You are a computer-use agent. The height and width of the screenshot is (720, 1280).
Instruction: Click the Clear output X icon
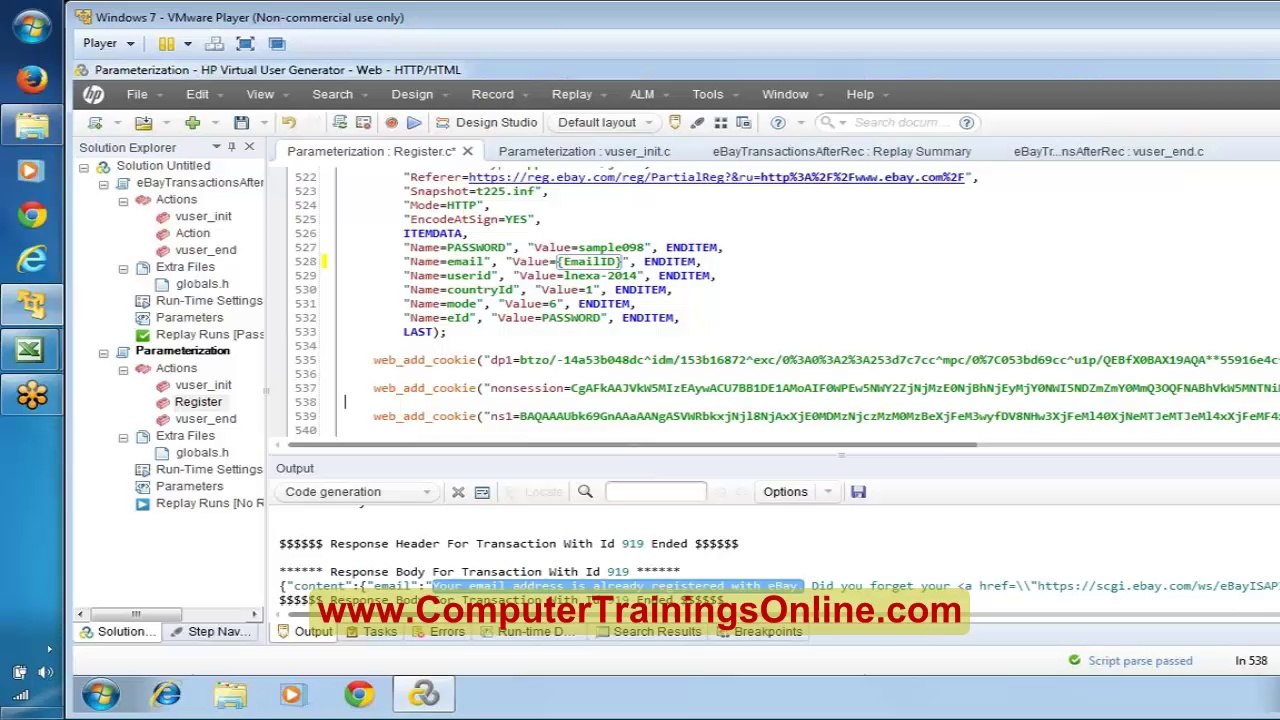point(458,492)
